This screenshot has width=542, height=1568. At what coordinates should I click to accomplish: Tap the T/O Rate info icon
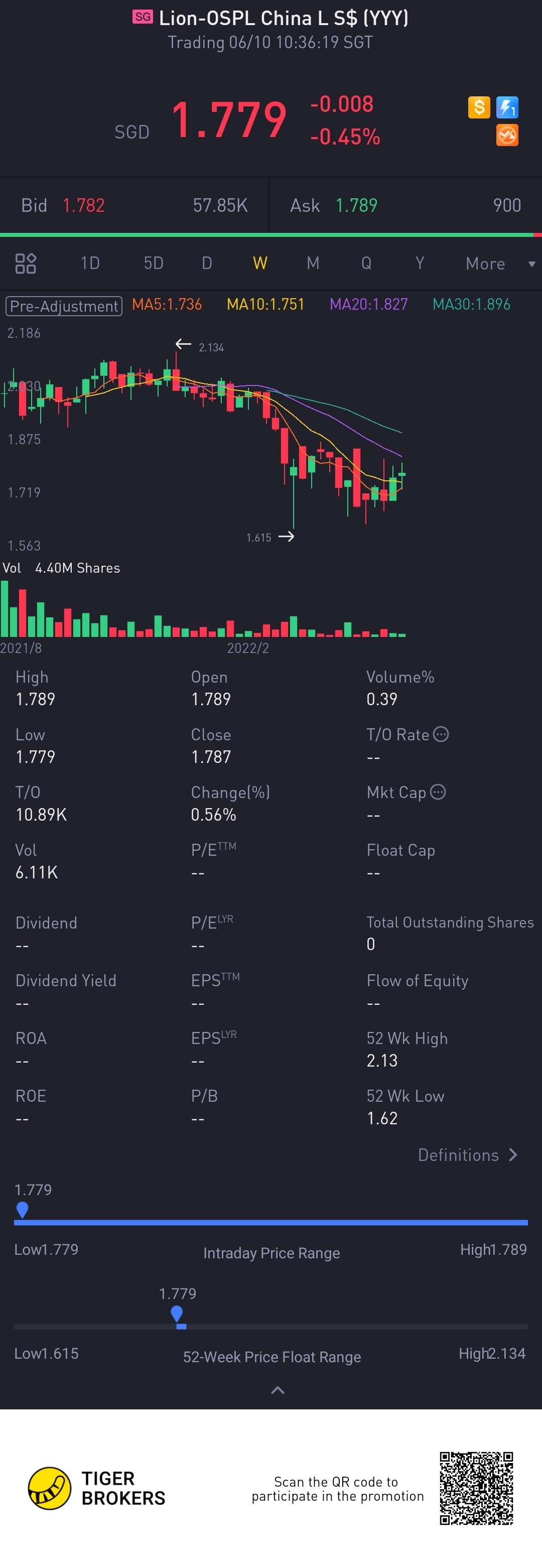pos(441,734)
